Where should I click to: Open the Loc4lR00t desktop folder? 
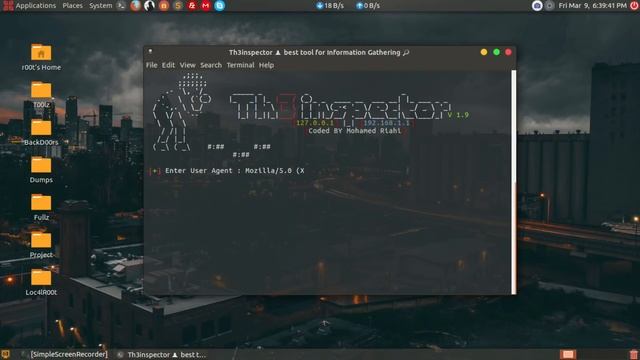(41, 282)
